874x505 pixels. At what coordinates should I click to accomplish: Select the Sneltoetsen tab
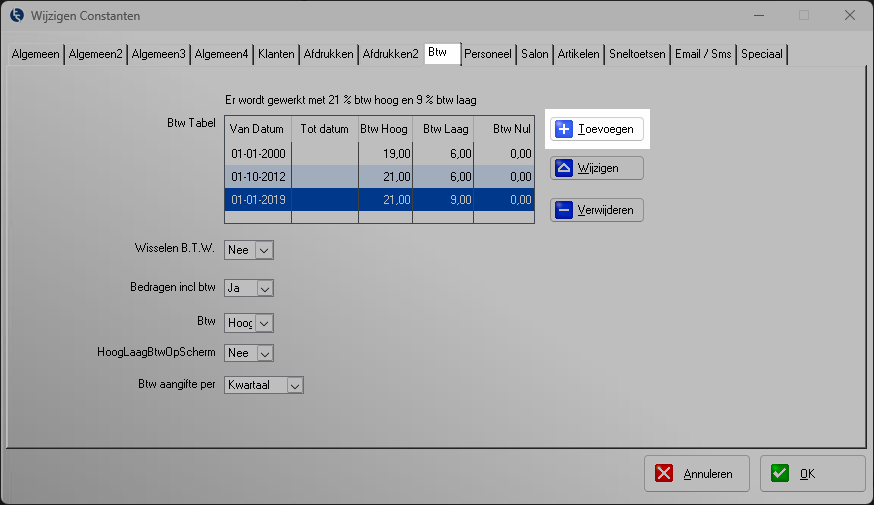637,54
